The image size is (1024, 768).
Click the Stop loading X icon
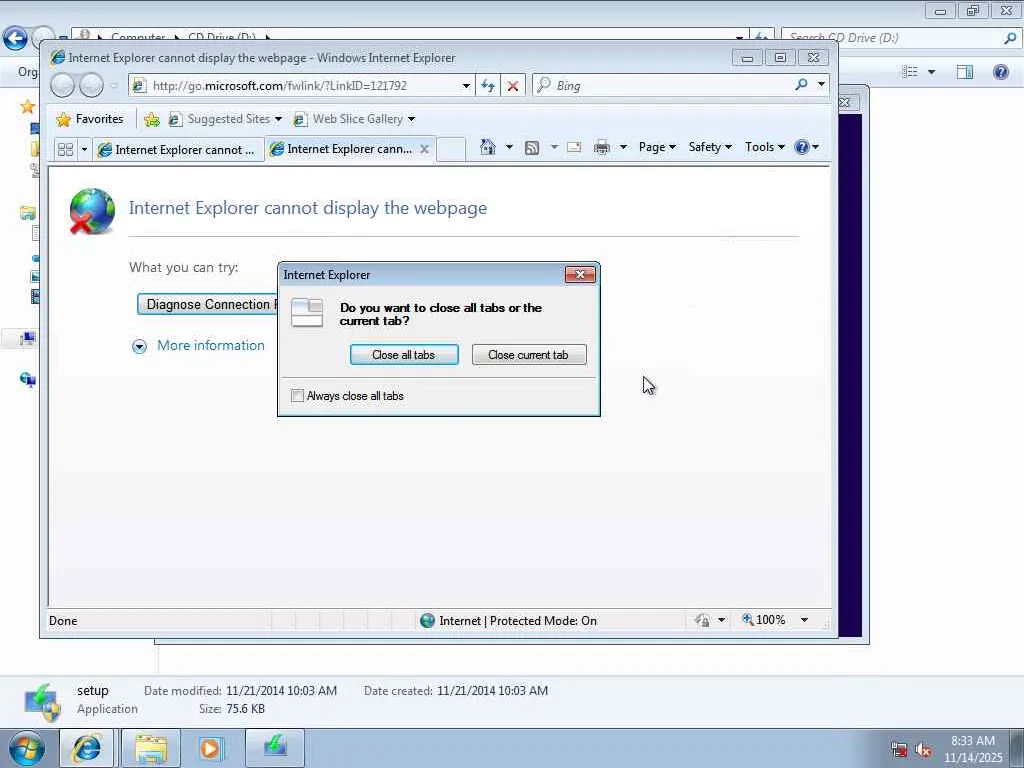click(x=513, y=86)
